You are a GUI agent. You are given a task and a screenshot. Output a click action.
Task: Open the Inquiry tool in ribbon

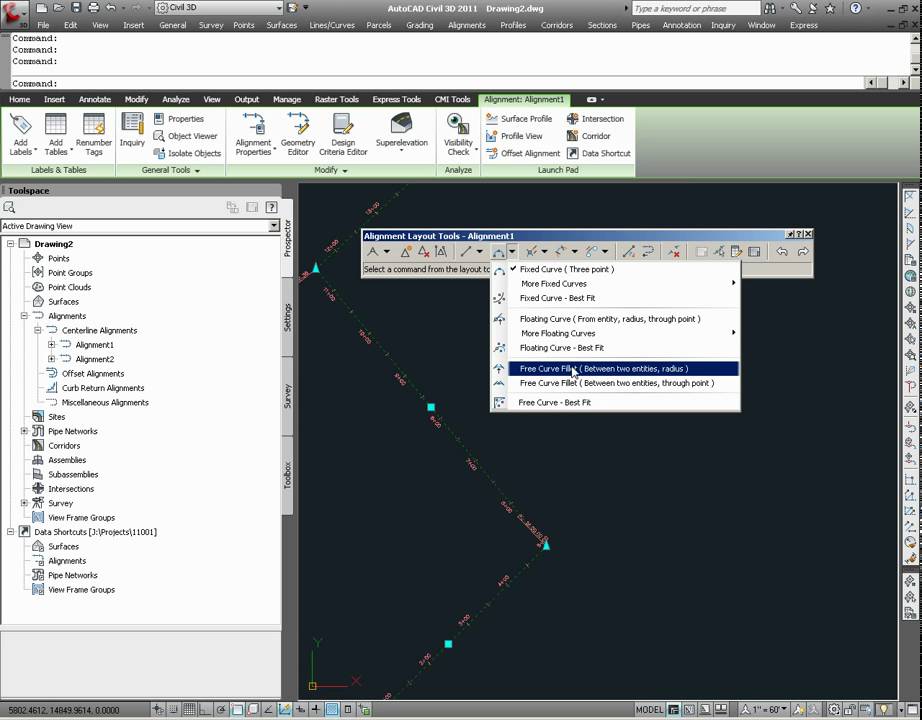(132, 131)
